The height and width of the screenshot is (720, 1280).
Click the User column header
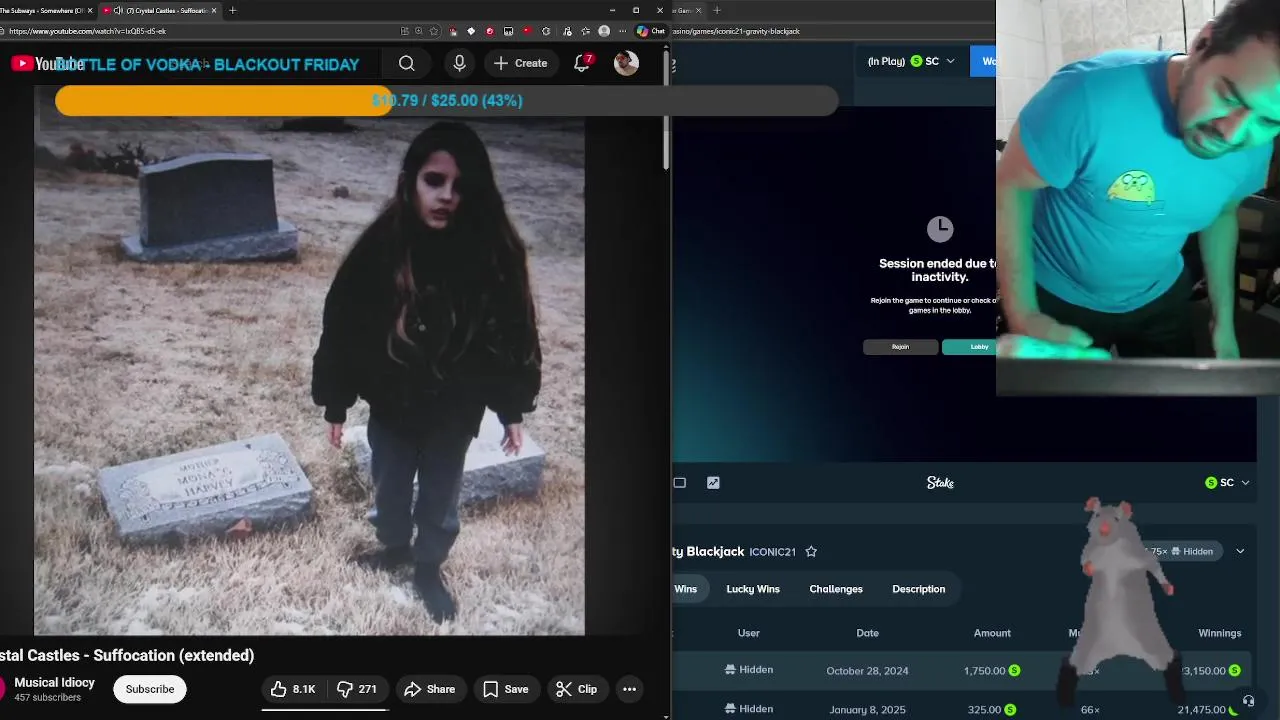pos(749,633)
